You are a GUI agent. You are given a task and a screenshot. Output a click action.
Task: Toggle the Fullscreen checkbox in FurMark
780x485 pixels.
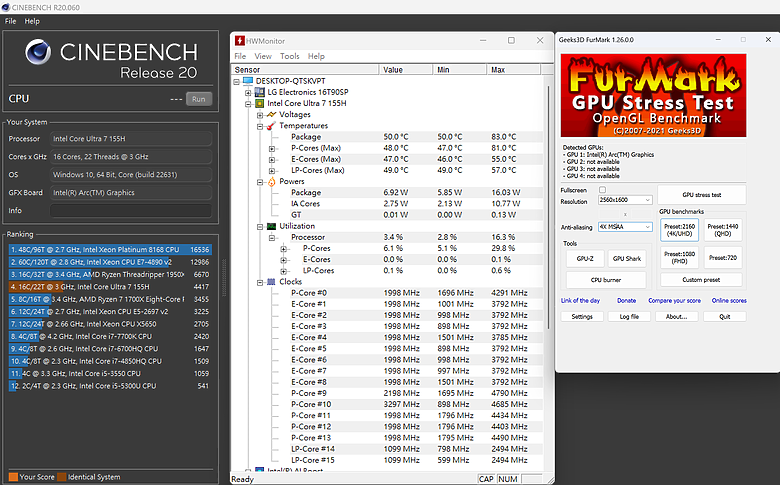[602, 190]
